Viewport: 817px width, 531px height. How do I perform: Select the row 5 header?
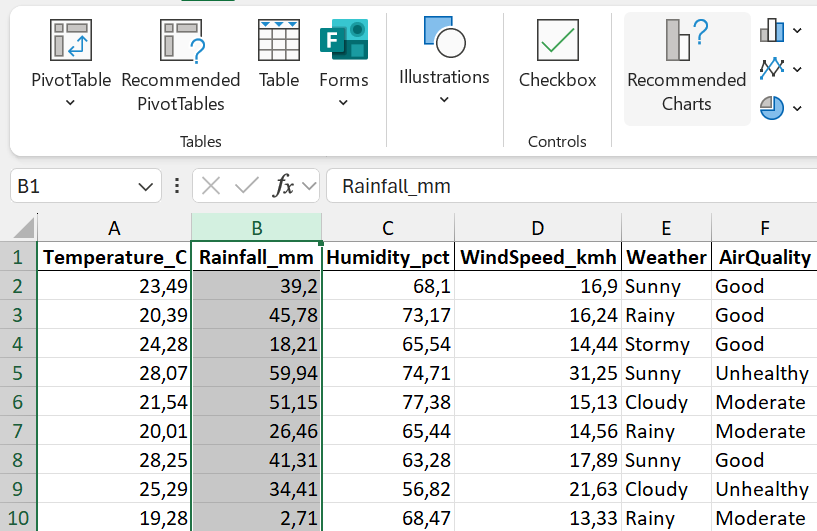click(x=17, y=373)
